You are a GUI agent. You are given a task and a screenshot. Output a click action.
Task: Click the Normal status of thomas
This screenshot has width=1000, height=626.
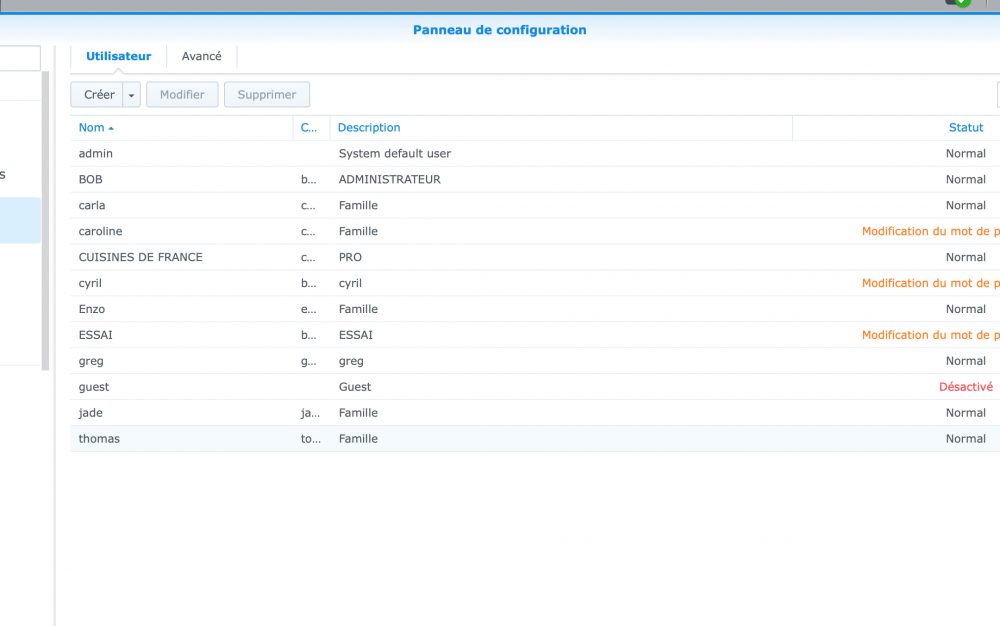[966, 439]
